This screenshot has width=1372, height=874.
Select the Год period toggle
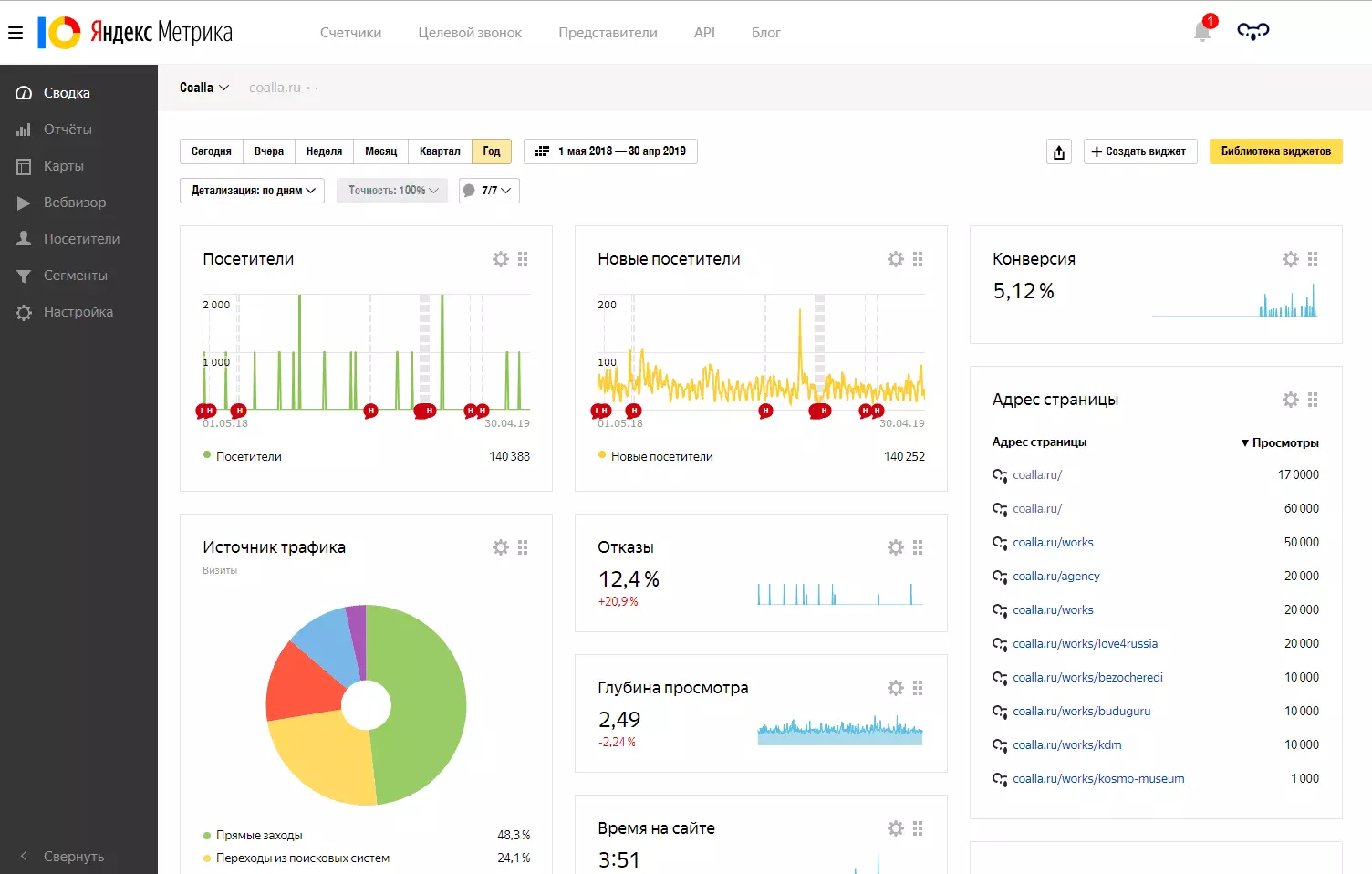(491, 151)
